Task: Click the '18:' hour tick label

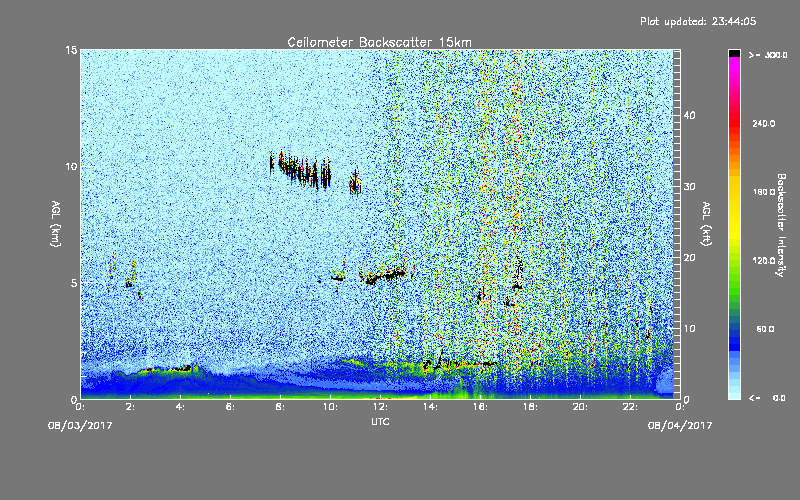Action: point(530,407)
